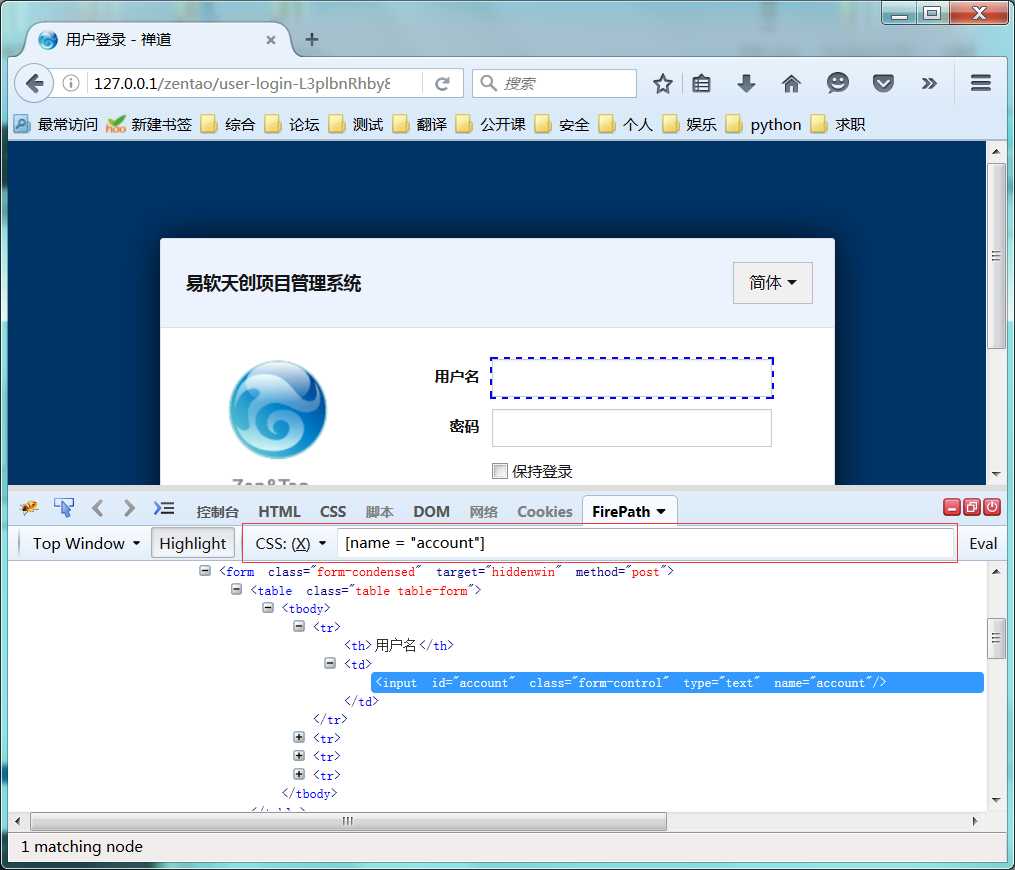Expand the first collapsed tr node
Screen dimensions: 1015x870
(x=298, y=737)
